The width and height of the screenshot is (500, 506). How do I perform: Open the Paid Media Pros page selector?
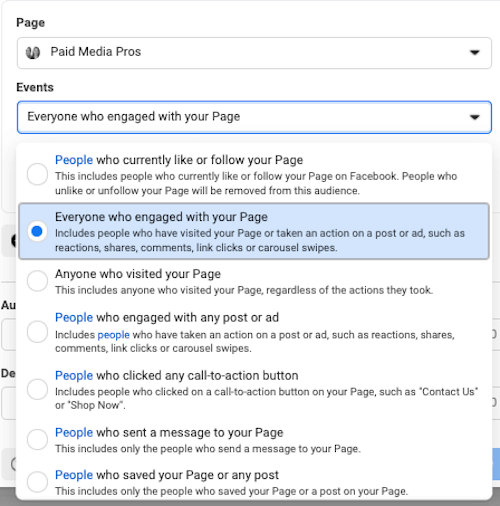coord(254,53)
